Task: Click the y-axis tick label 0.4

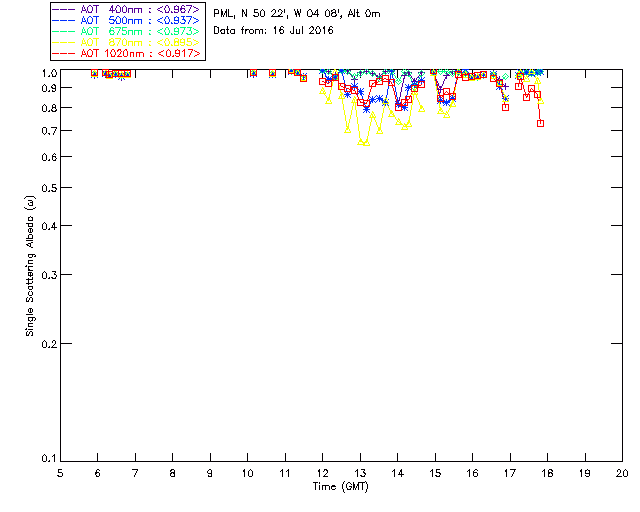Action: tap(49, 226)
